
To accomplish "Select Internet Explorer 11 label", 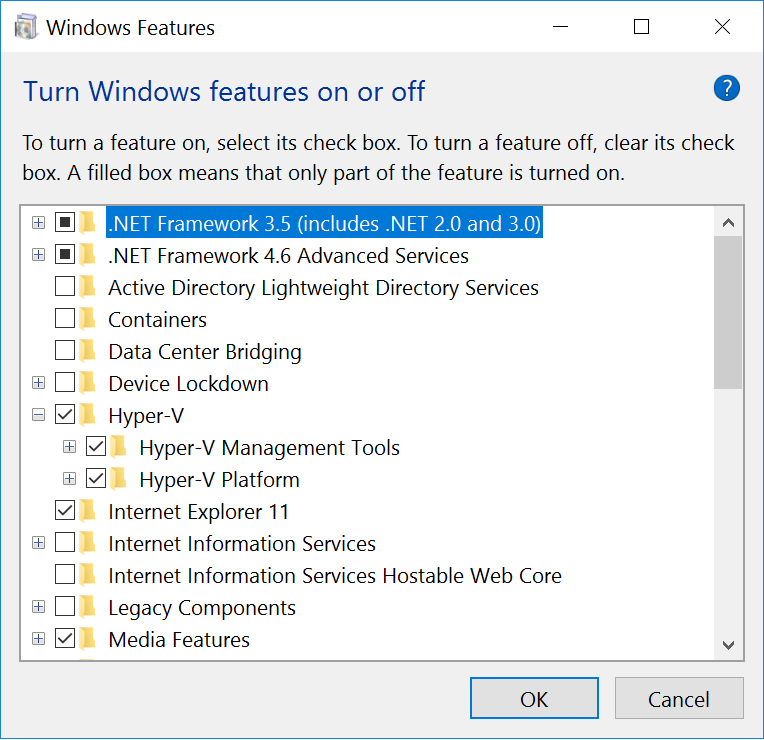I will [198, 512].
